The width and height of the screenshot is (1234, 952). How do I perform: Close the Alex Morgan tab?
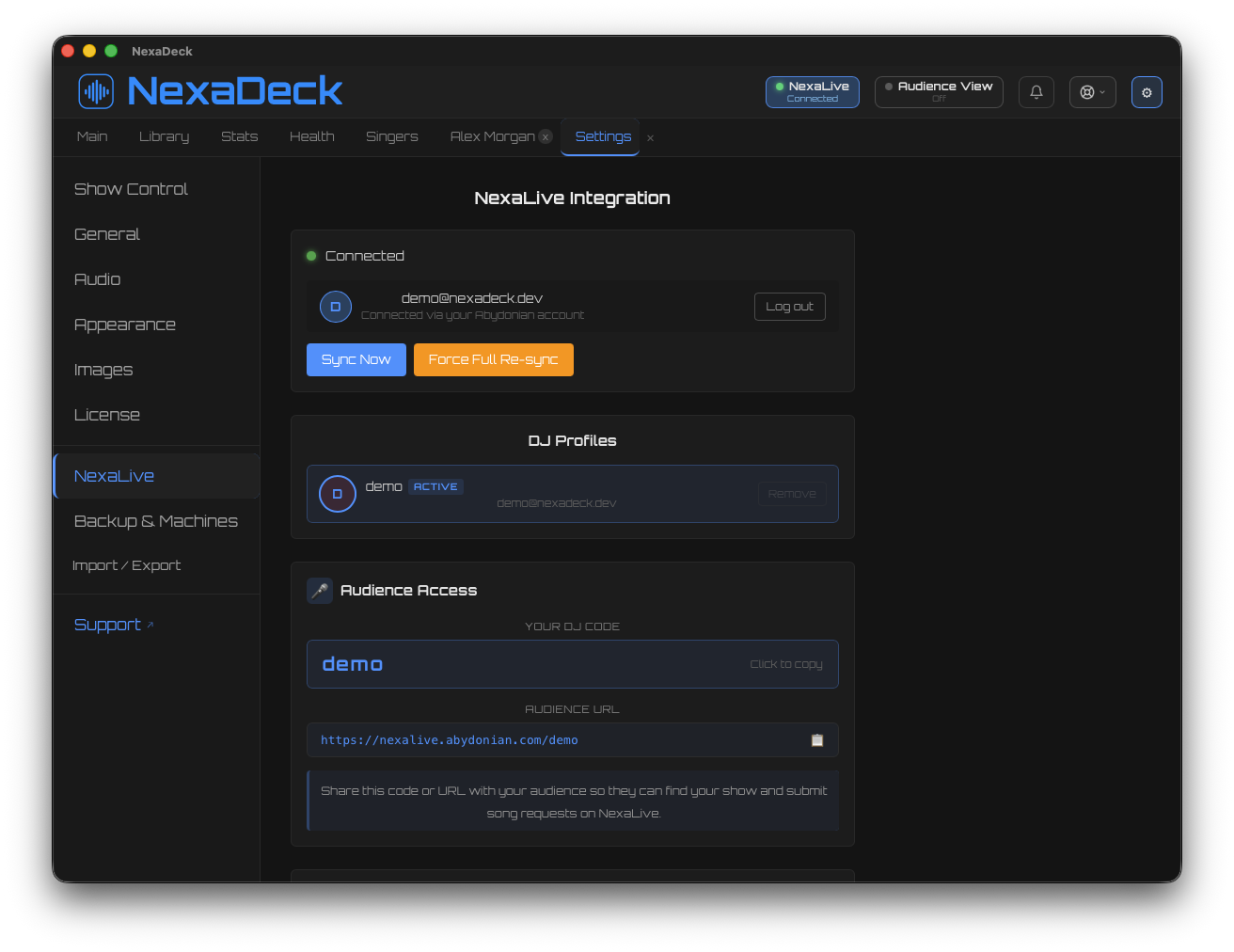(x=546, y=137)
